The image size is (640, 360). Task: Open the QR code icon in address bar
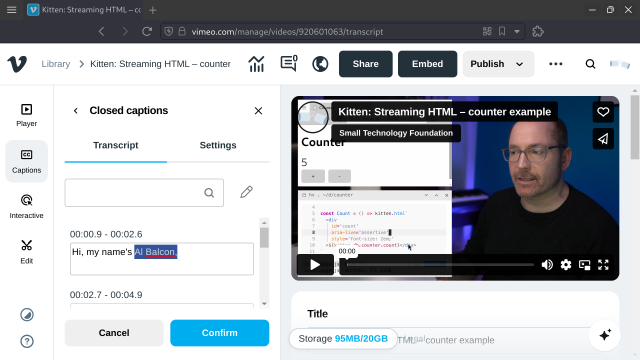(487, 31)
